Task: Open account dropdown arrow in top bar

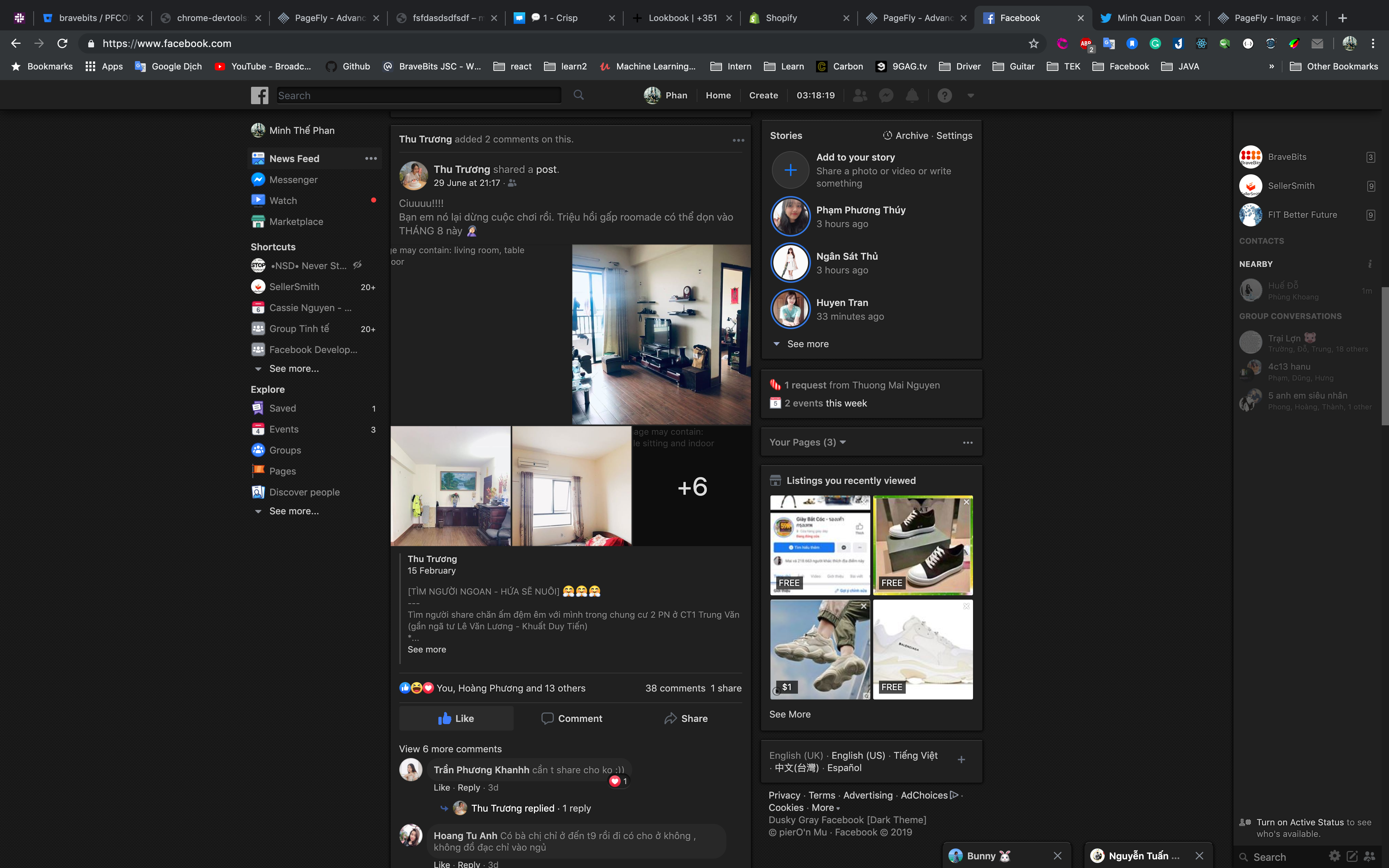Action: [970, 95]
